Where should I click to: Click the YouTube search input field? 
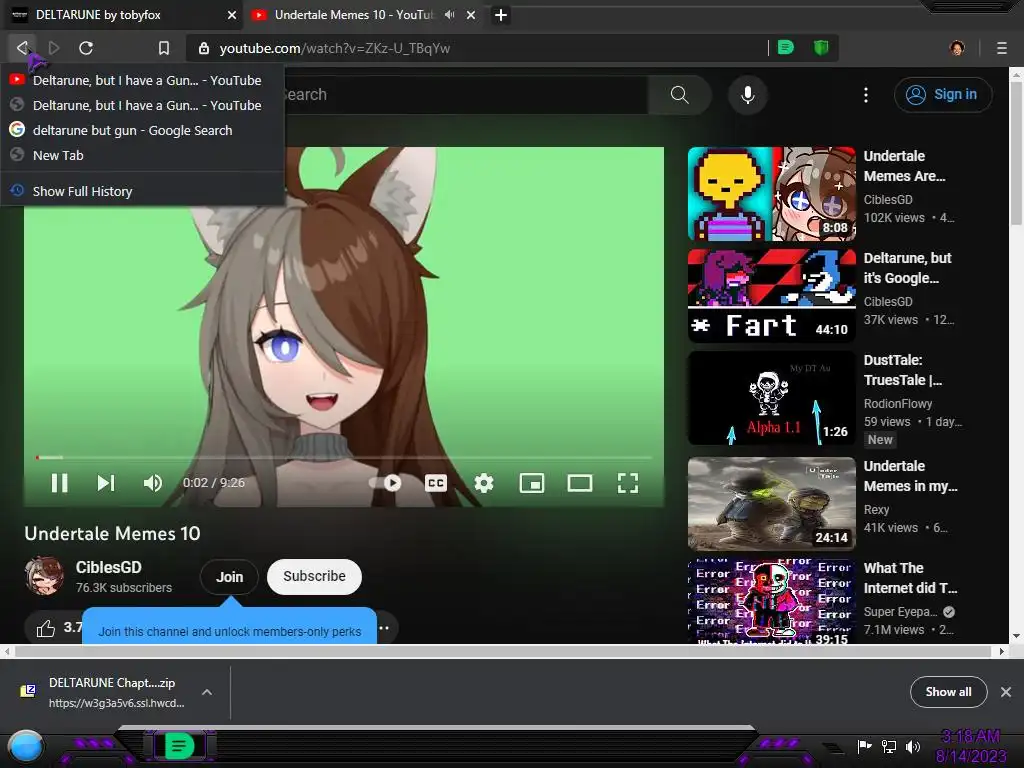coord(466,95)
